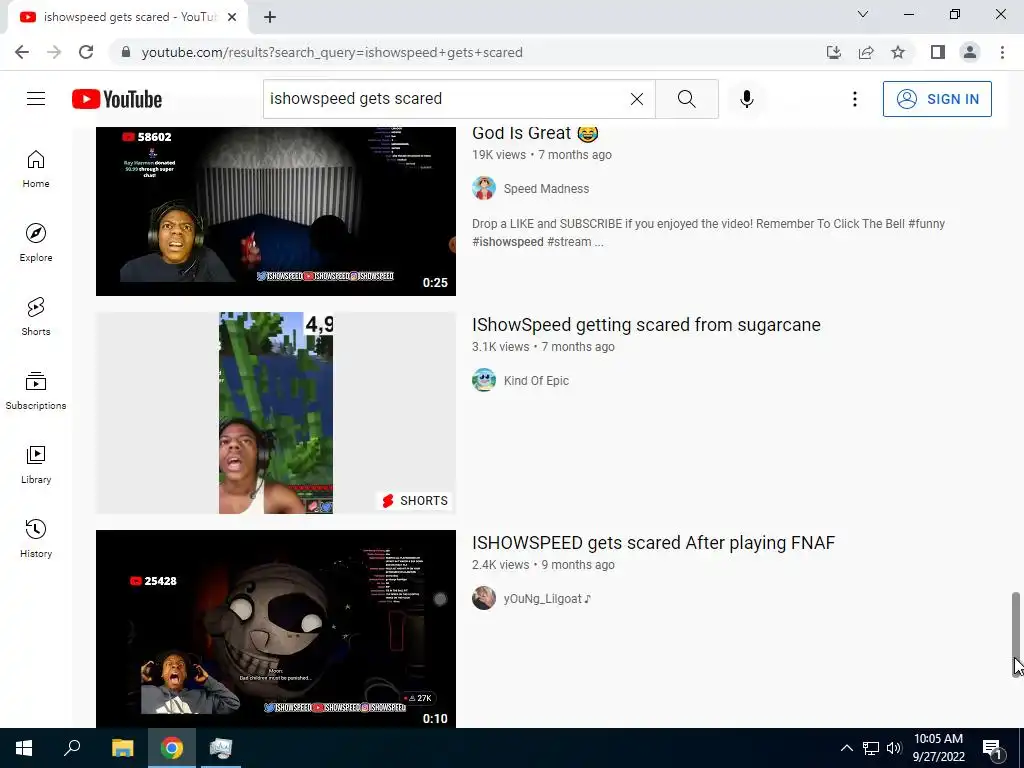Open yOuNg_Lilgoat channel name

pos(547,599)
